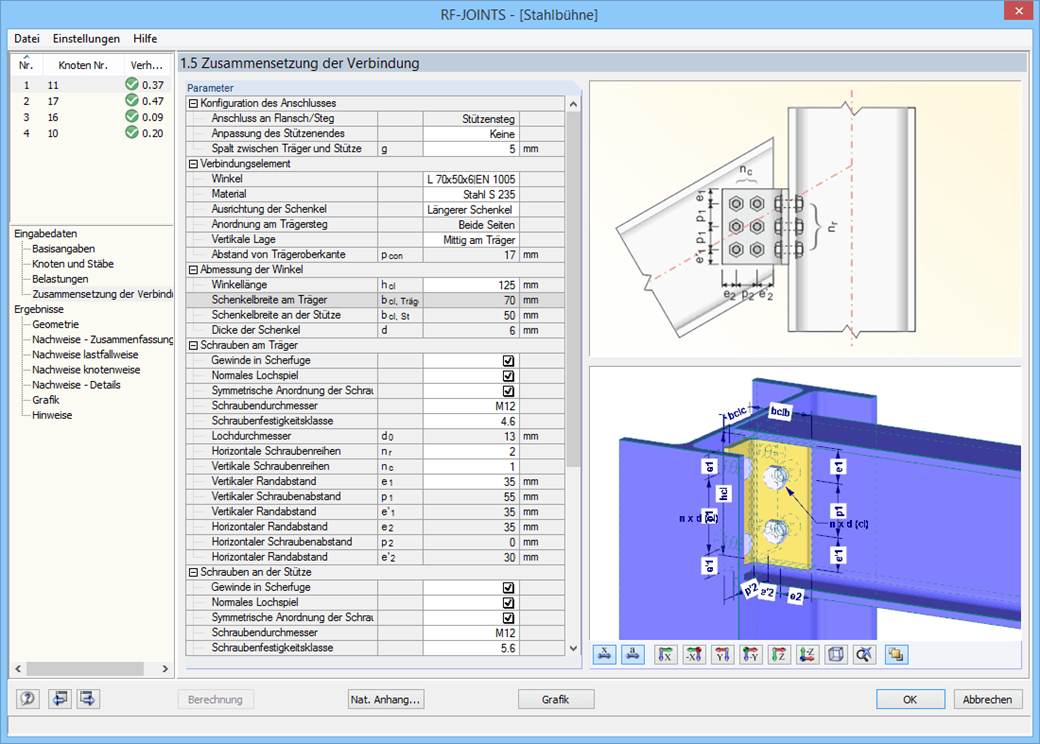Go to next window arrow button

(88, 698)
